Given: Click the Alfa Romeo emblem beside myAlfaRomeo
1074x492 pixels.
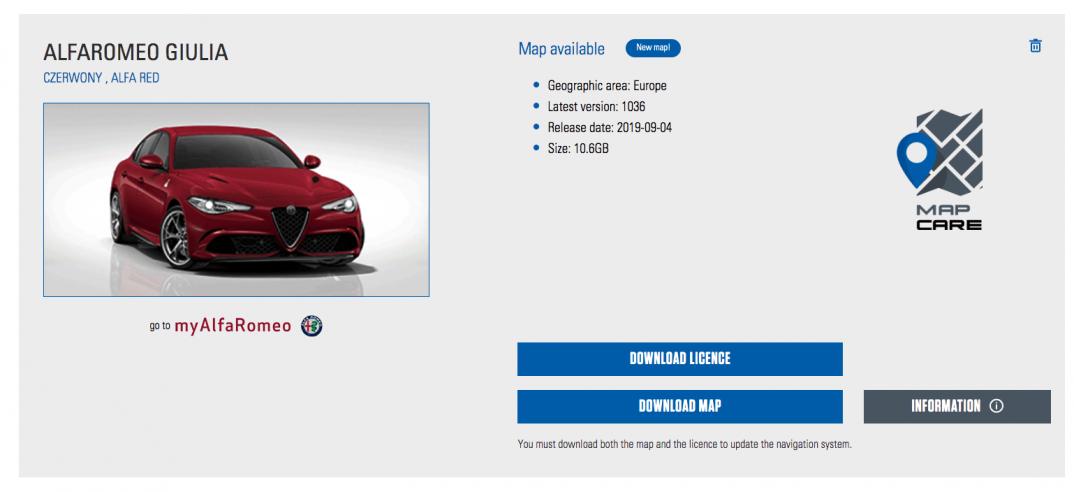Looking at the screenshot, I should (312, 326).
